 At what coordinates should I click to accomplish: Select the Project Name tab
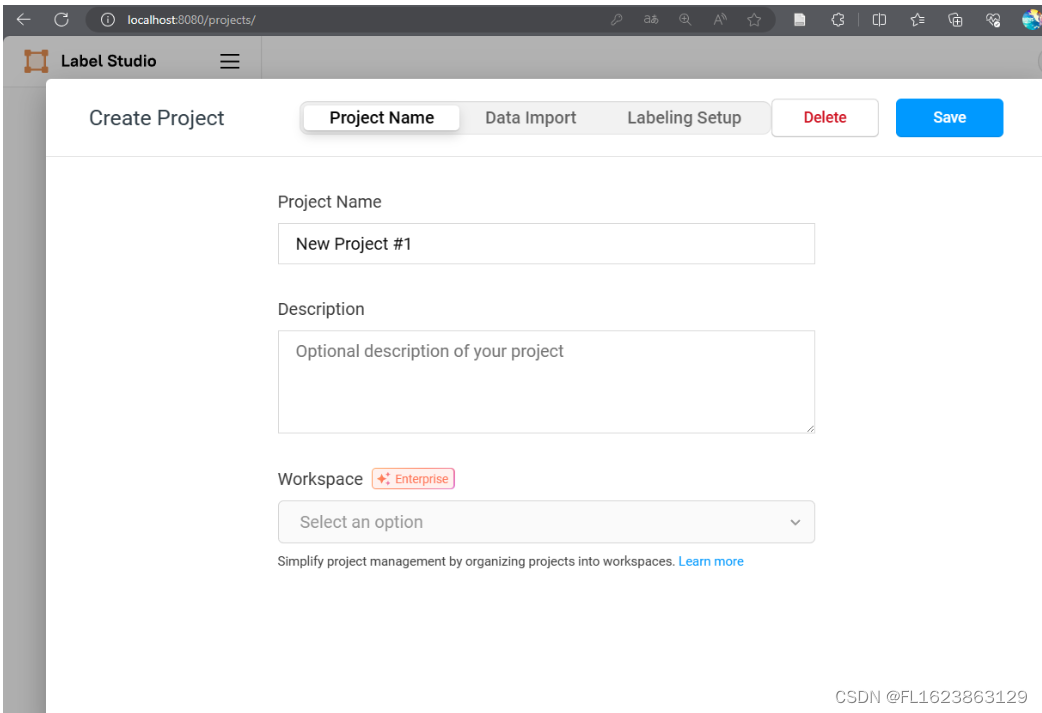[381, 118]
